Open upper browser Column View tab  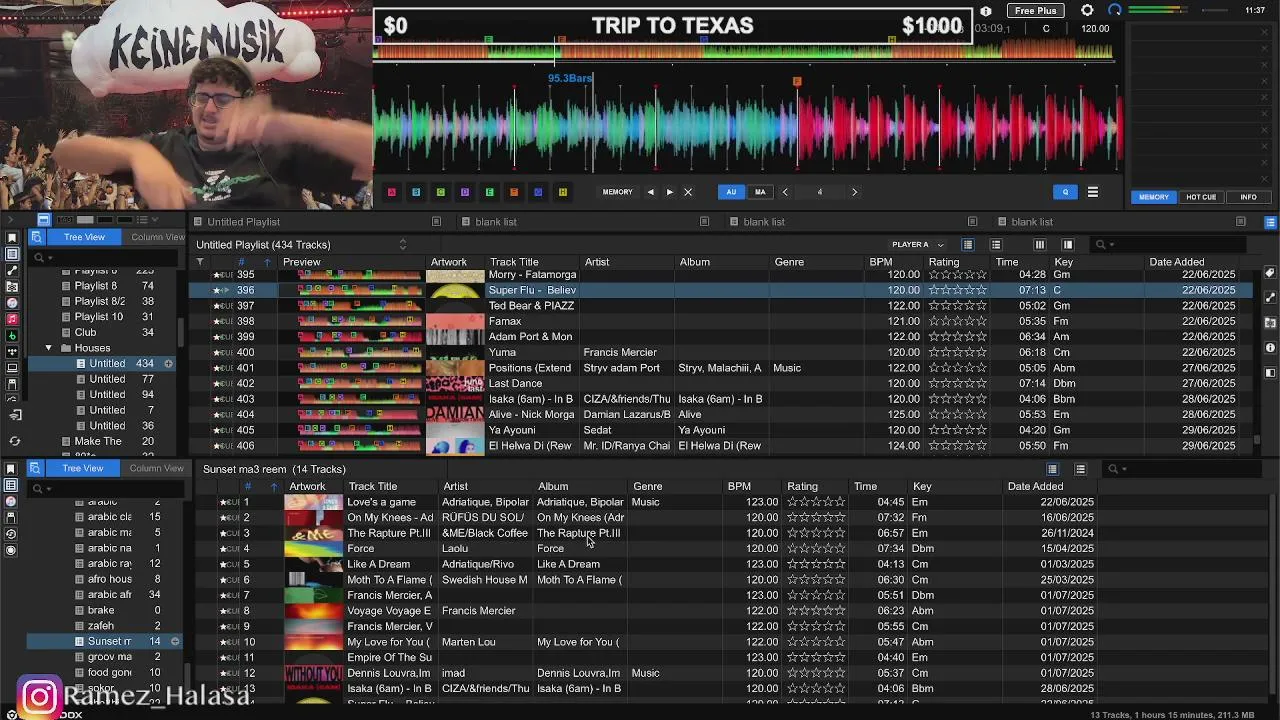click(157, 237)
